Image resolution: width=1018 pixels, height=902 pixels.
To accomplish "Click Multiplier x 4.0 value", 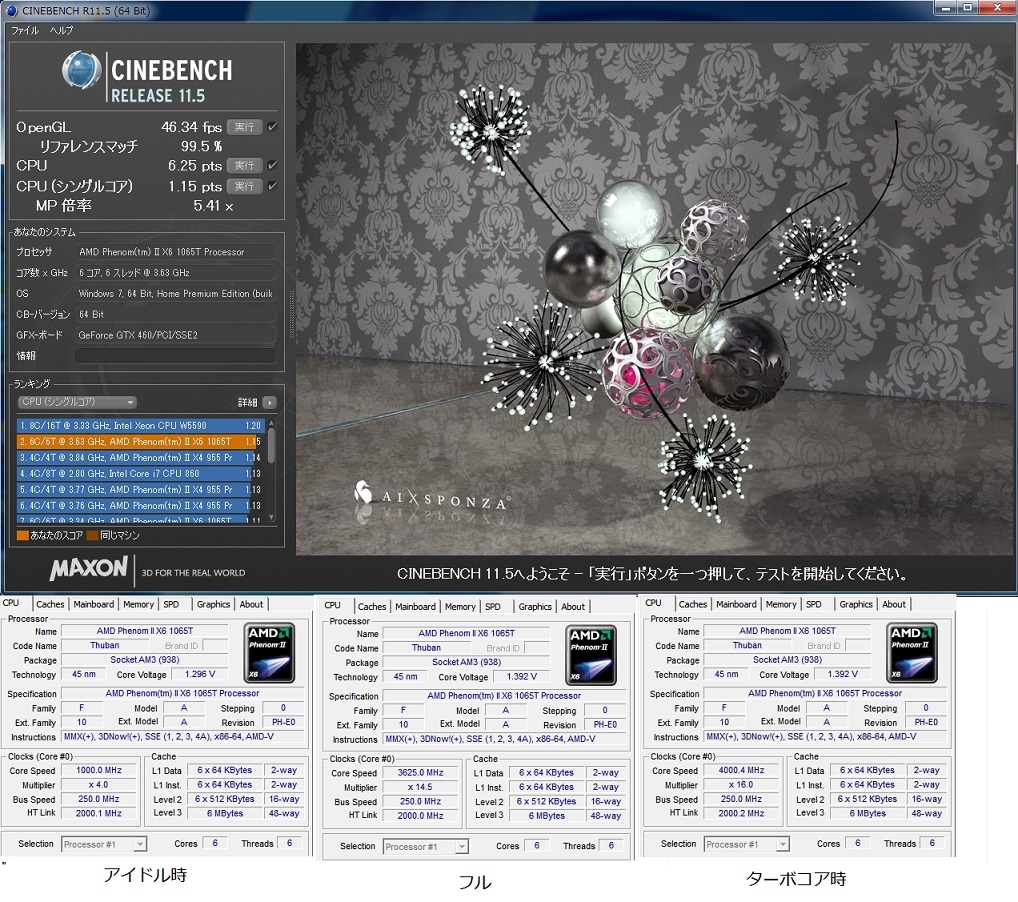I will (99, 784).
